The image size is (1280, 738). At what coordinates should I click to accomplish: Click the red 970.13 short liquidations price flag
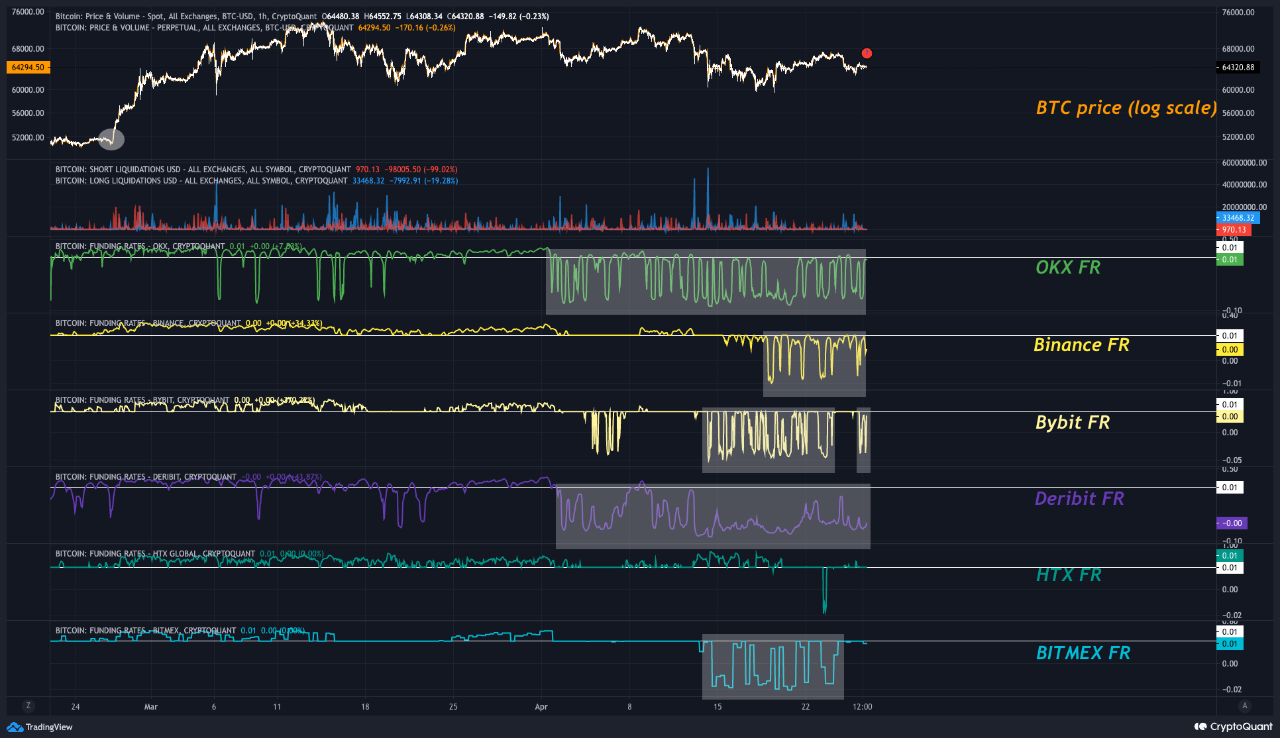click(1234, 229)
